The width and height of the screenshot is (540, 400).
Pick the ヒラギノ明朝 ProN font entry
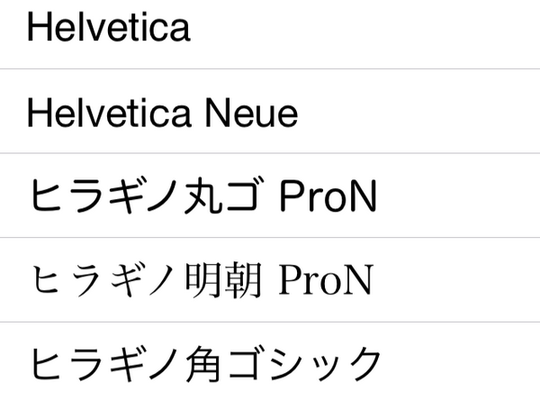270,280
